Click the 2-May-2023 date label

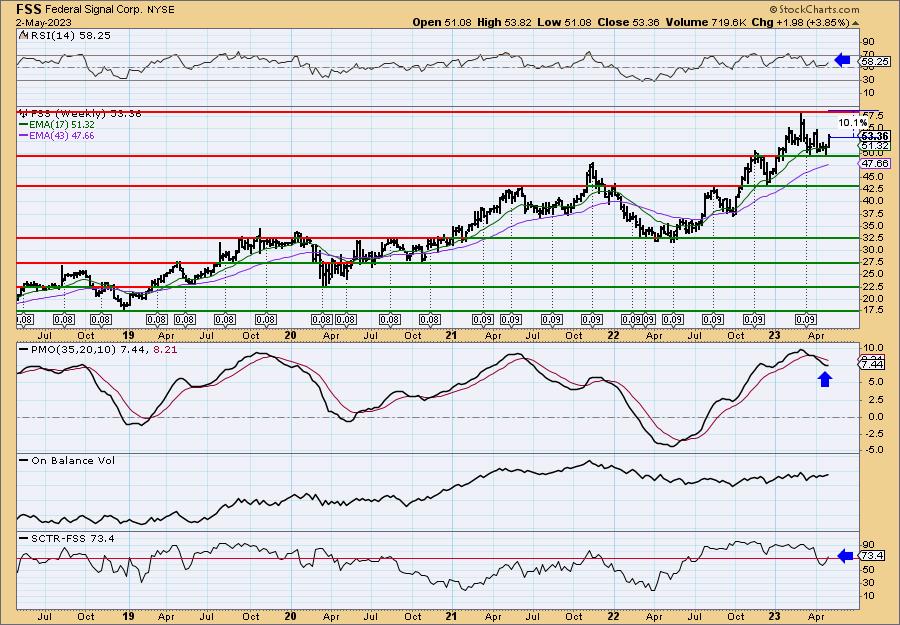(x=44, y=22)
